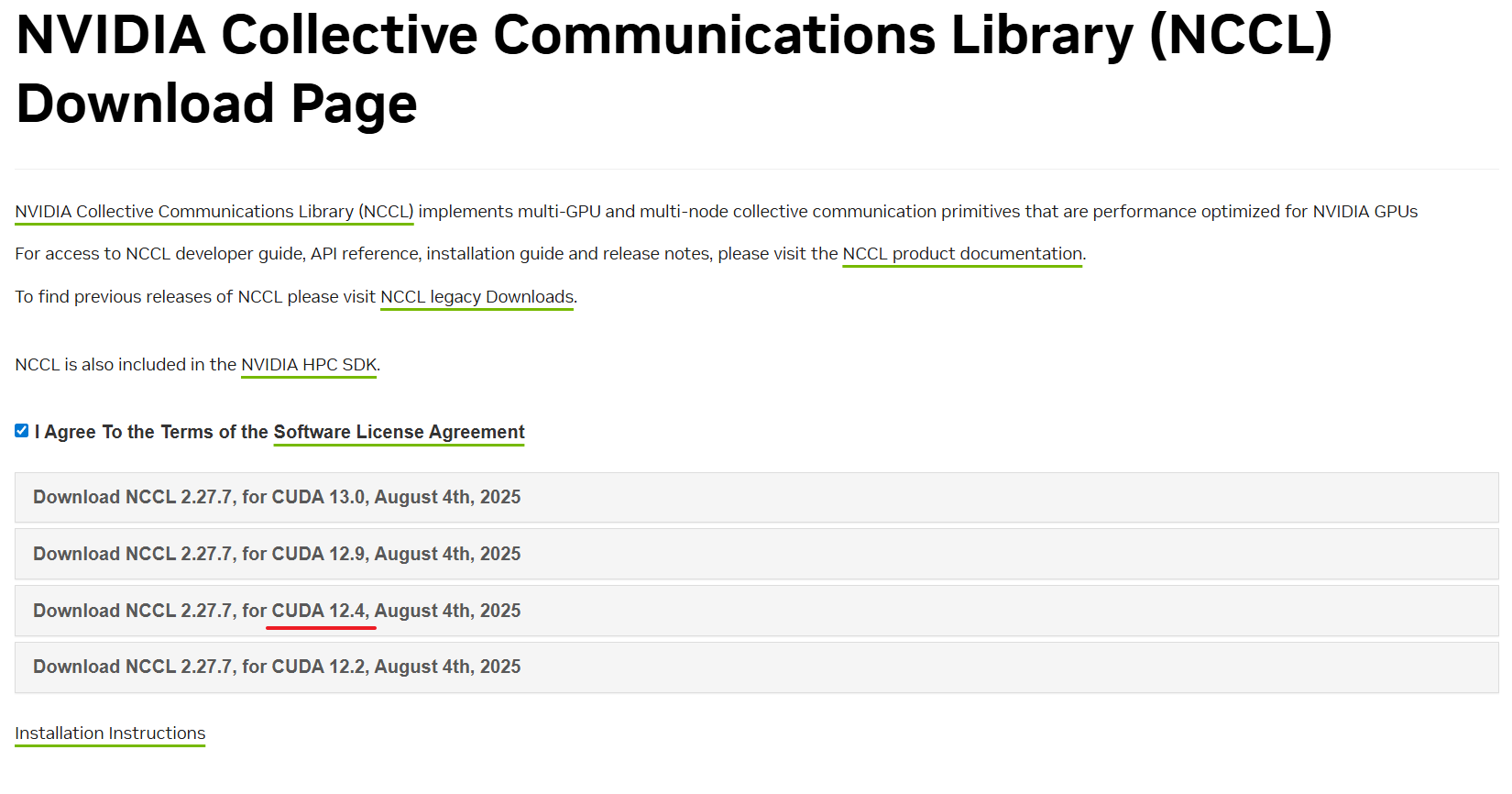Click the red-underlined CUDA 12.4 text

(319, 611)
